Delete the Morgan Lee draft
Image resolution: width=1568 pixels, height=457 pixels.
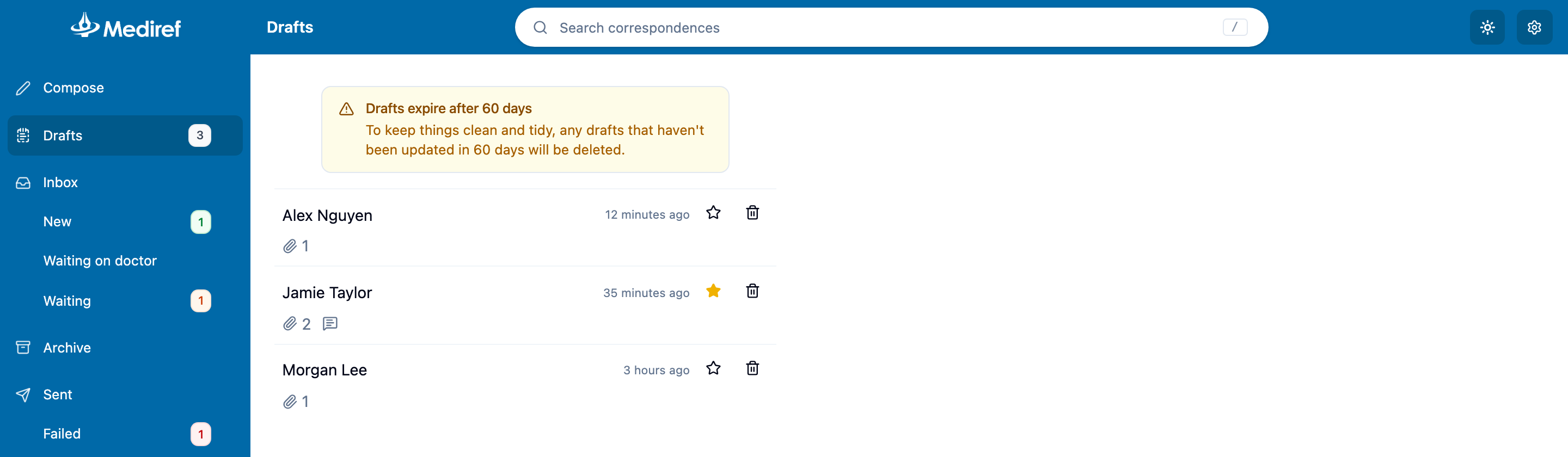(752, 368)
